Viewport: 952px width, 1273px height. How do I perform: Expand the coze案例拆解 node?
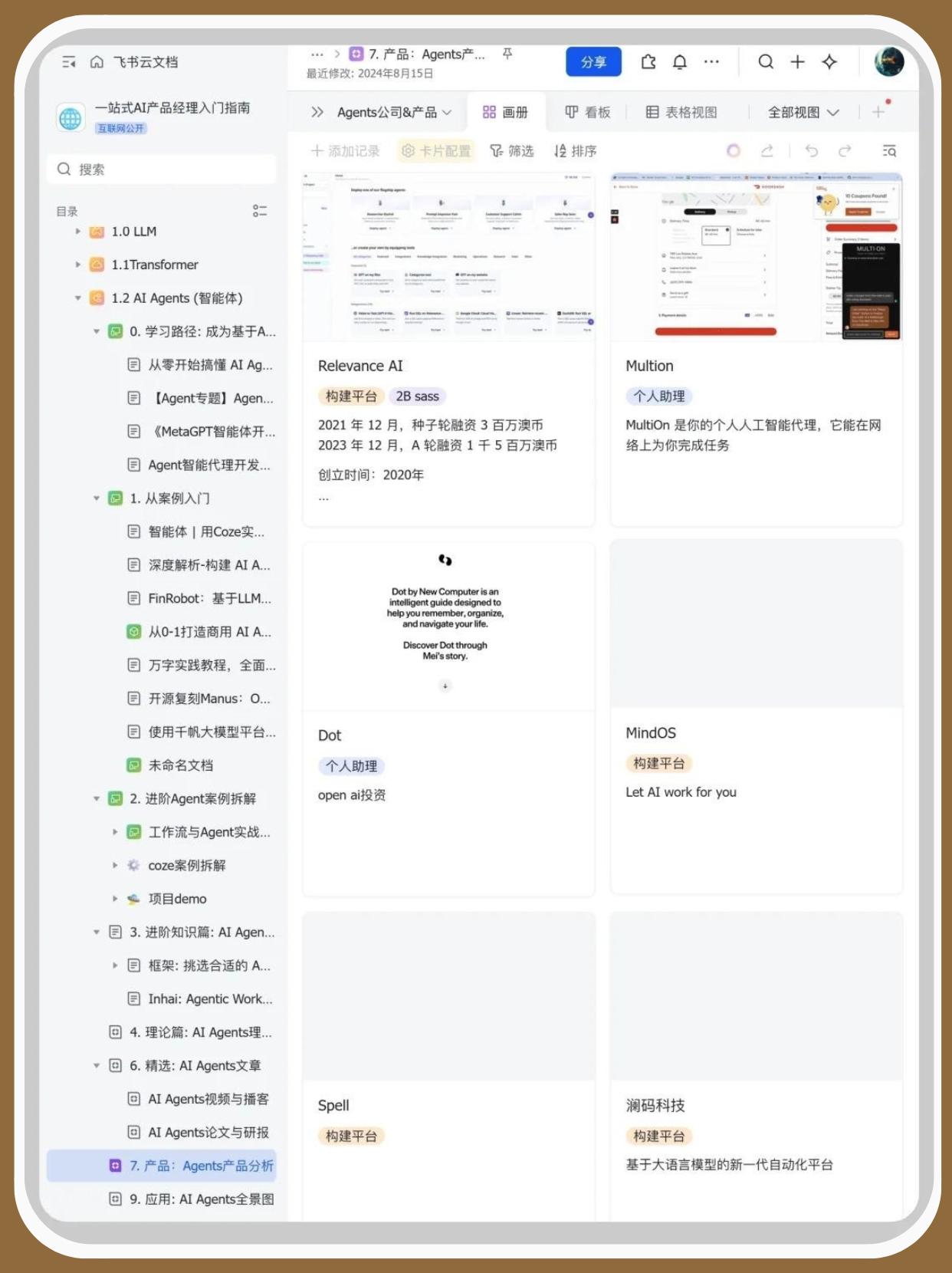click(x=115, y=865)
